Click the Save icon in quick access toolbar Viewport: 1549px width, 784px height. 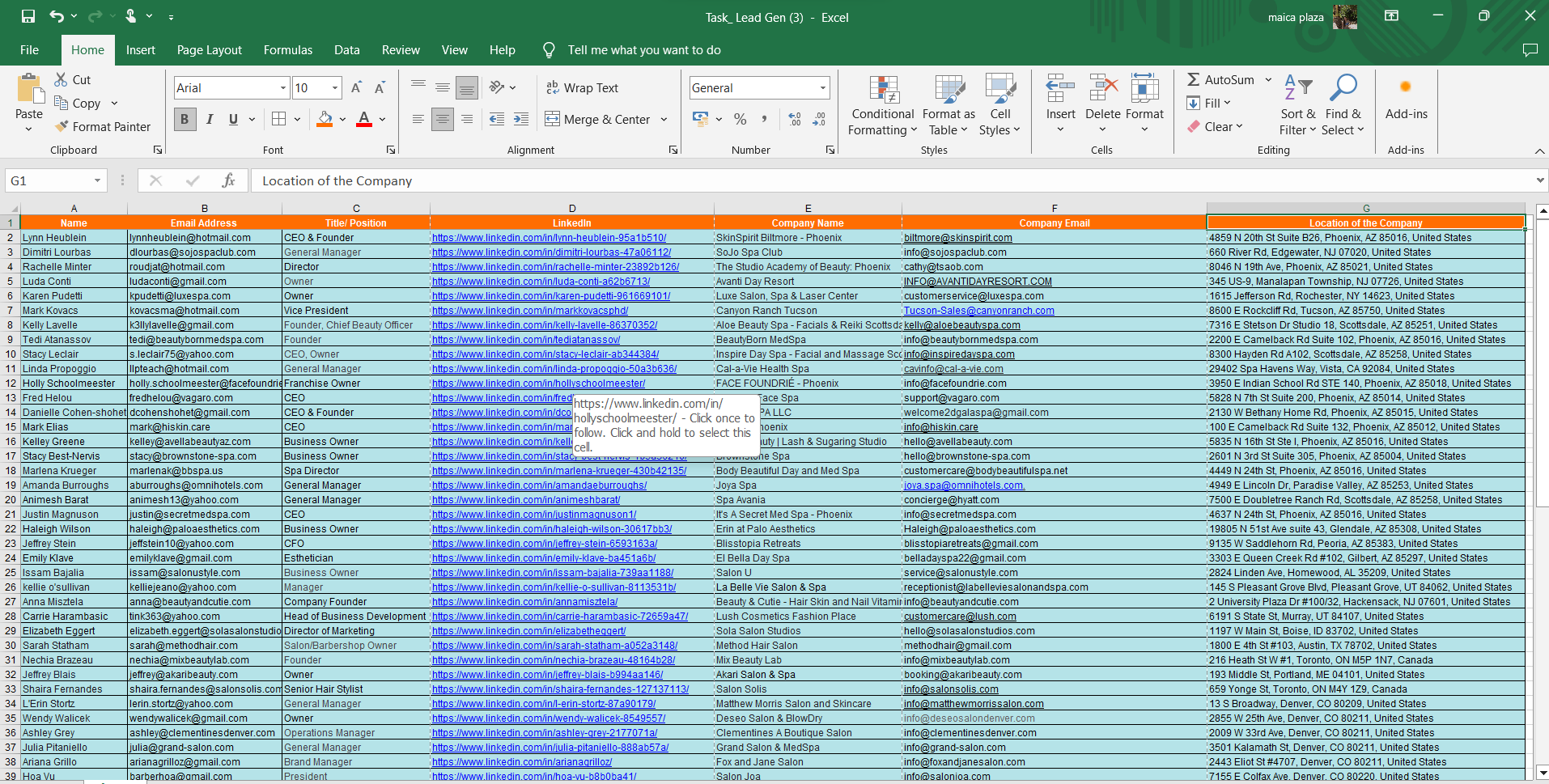coord(28,16)
